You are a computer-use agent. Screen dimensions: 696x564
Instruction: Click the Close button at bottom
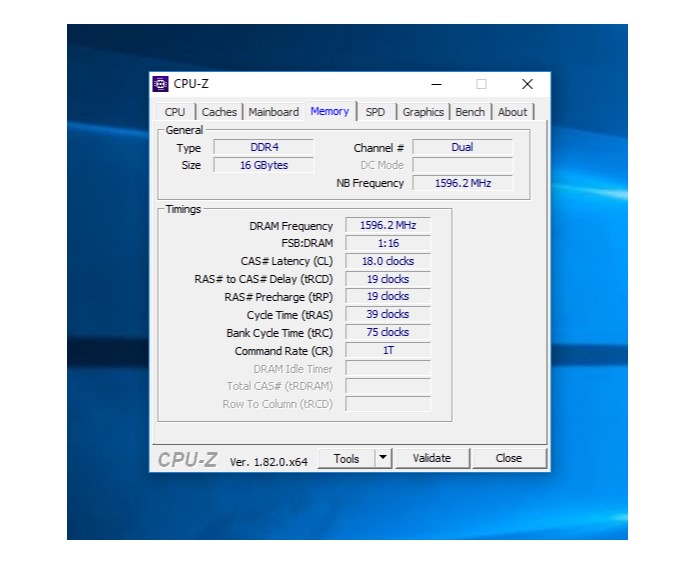point(509,458)
